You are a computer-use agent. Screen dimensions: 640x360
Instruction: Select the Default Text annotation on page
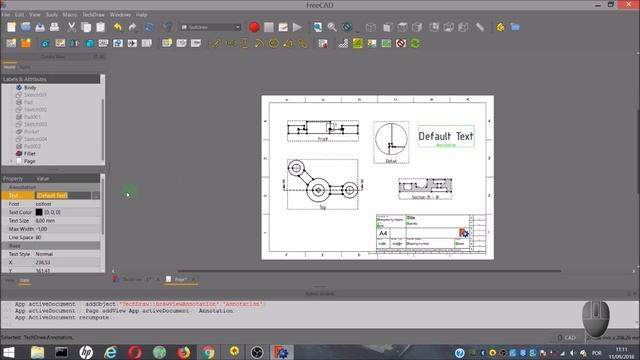pos(446,136)
